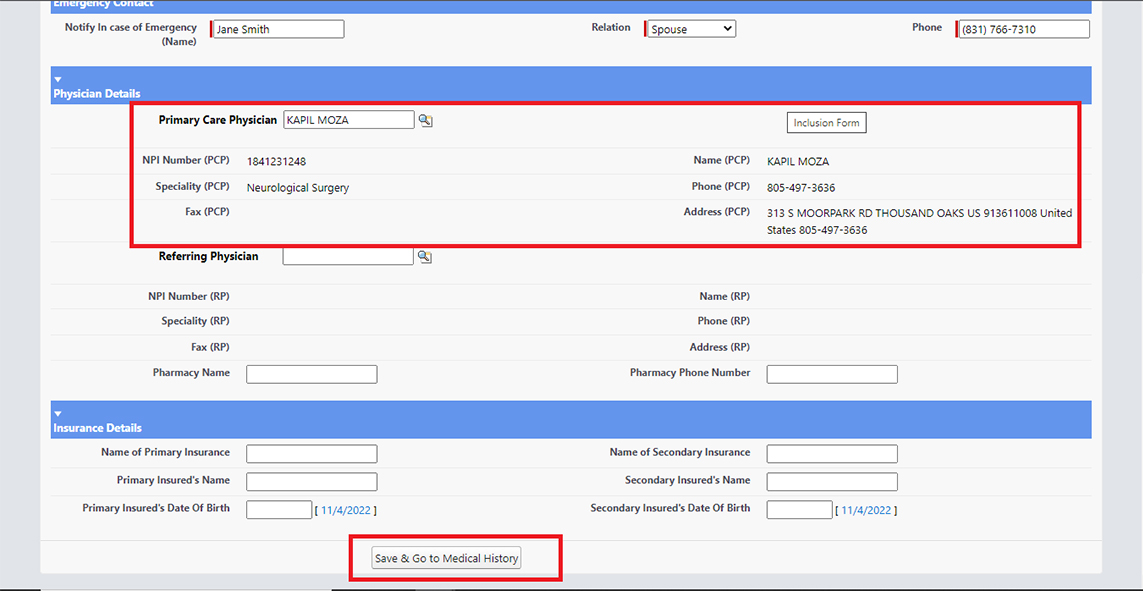Click the search icon beside Primary Care Physician
Image resolution: width=1143 pixels, height=591 pixels.
click(425, 120)
